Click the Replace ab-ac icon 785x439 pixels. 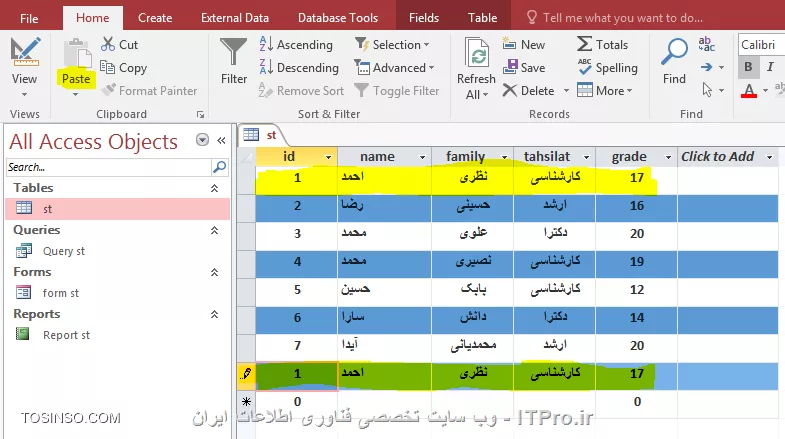tap(706, 44)
